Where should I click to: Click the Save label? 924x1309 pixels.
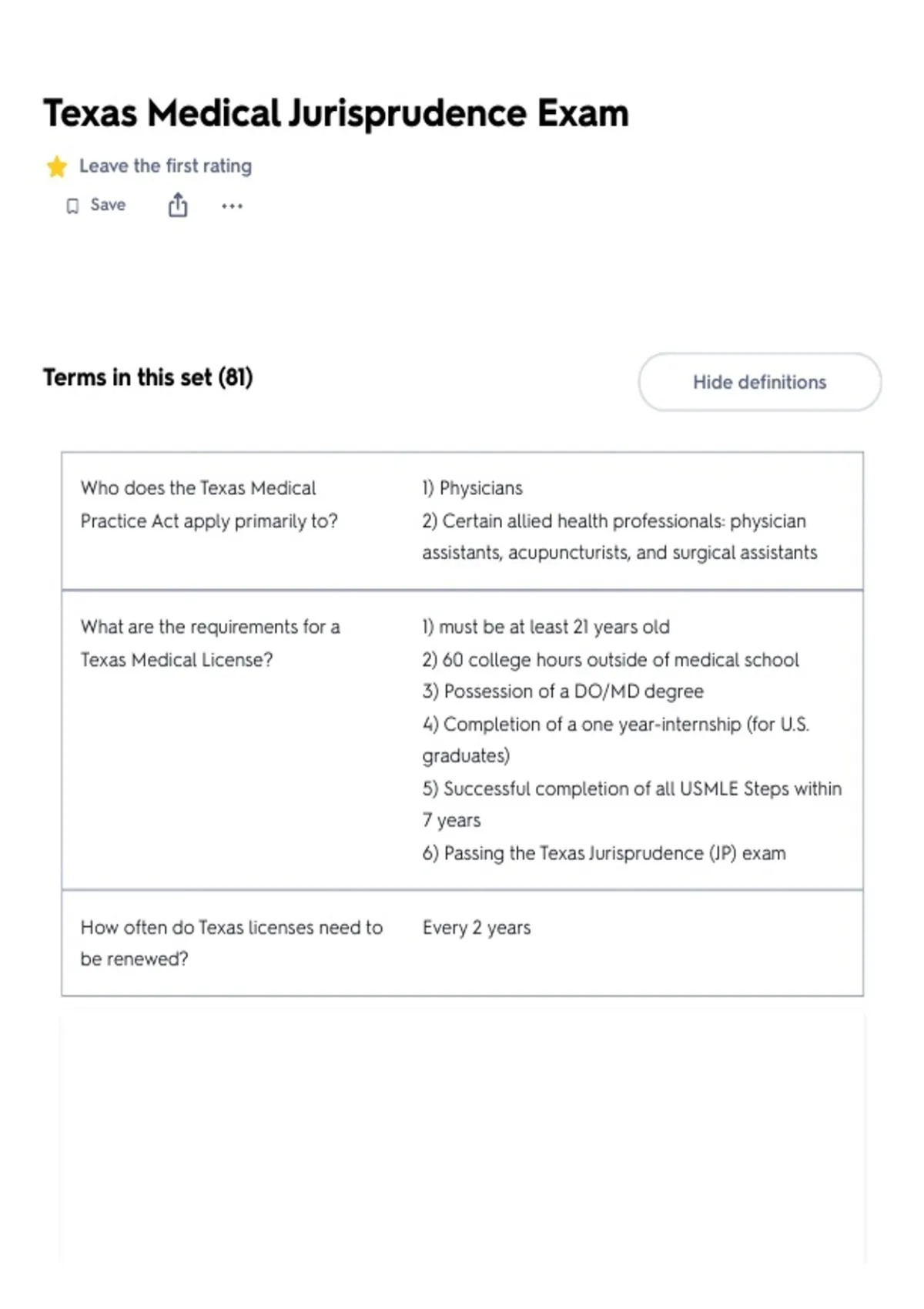click(x=108, y=205)
